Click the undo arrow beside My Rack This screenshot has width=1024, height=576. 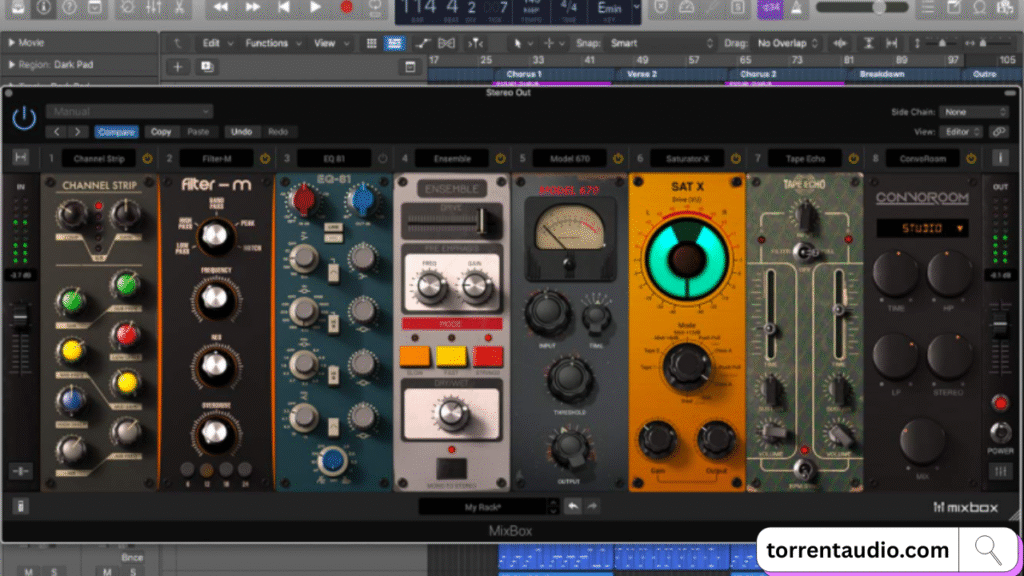573,507
